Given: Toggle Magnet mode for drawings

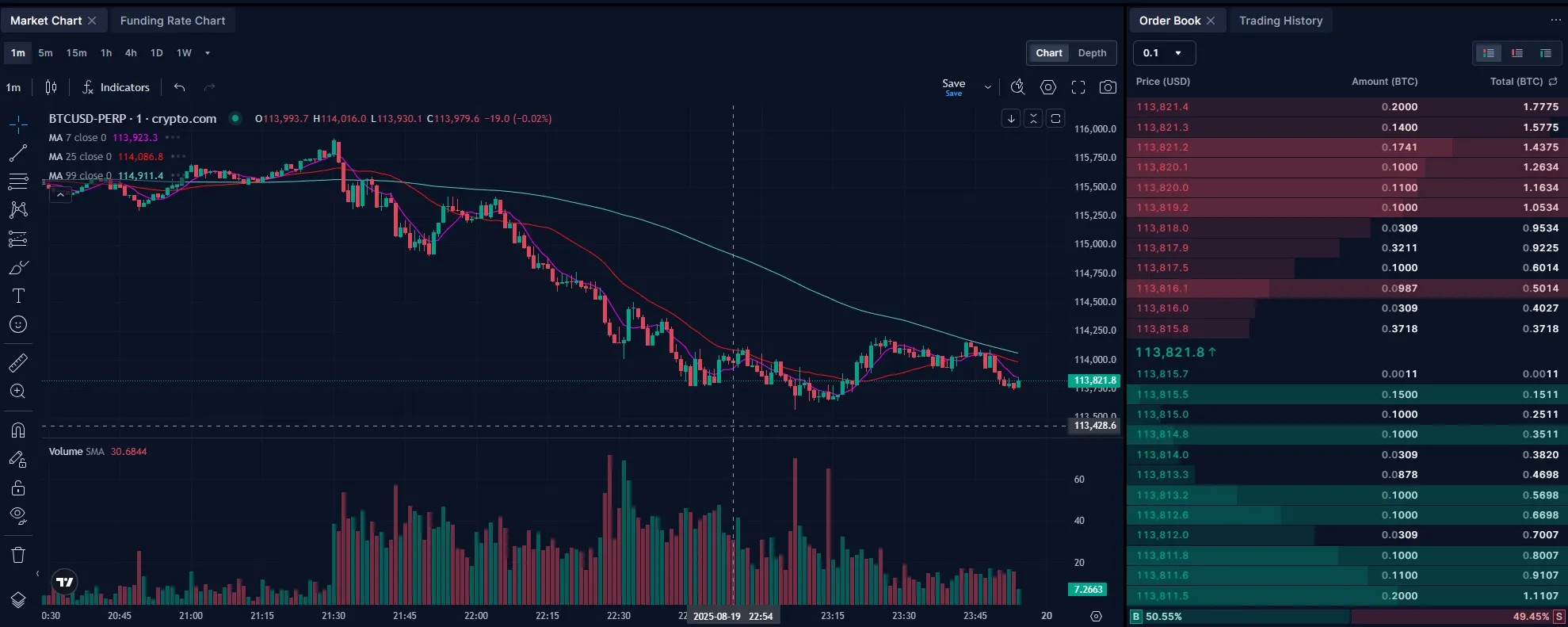Looking at the screenshot, I should click(x=18, y=430).
